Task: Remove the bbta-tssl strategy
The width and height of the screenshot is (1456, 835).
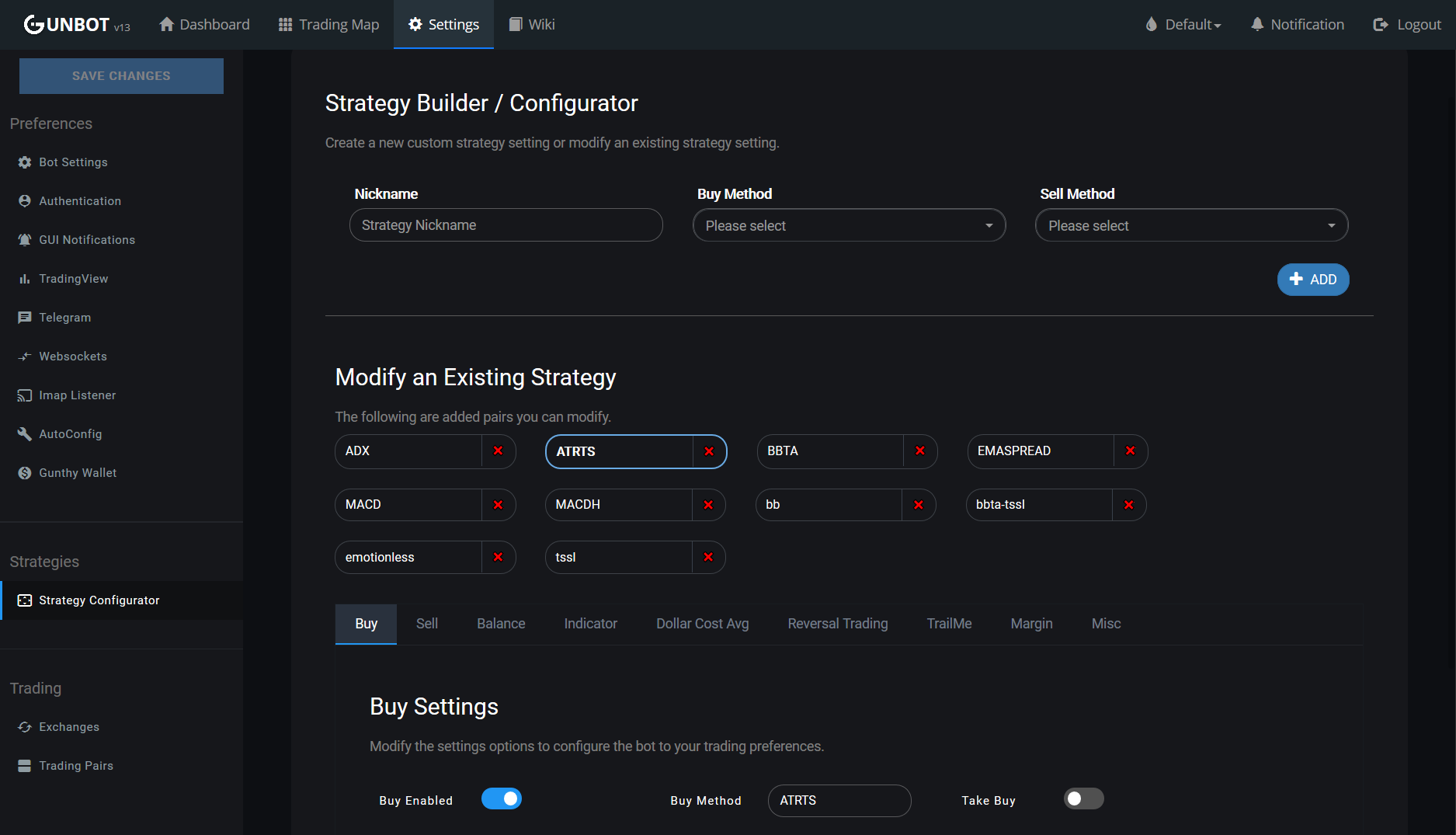Action: 1129,505
